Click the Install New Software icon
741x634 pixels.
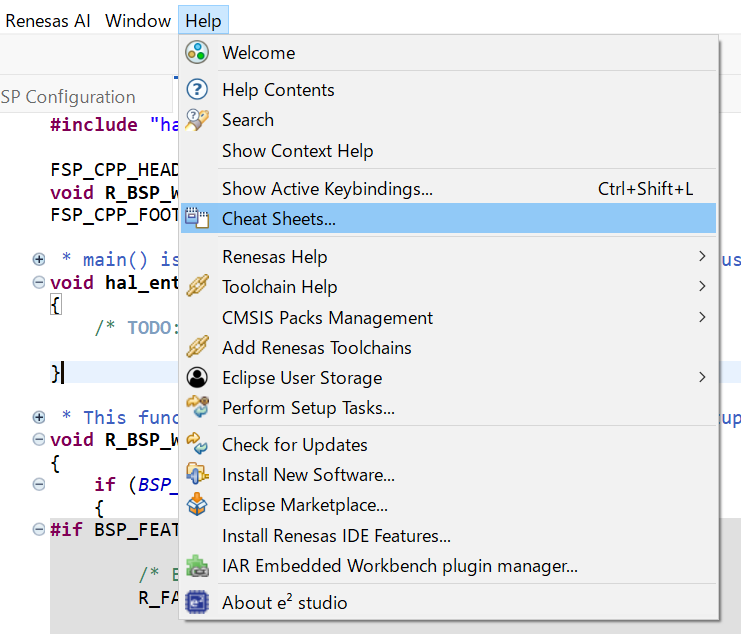coord(197,474)
